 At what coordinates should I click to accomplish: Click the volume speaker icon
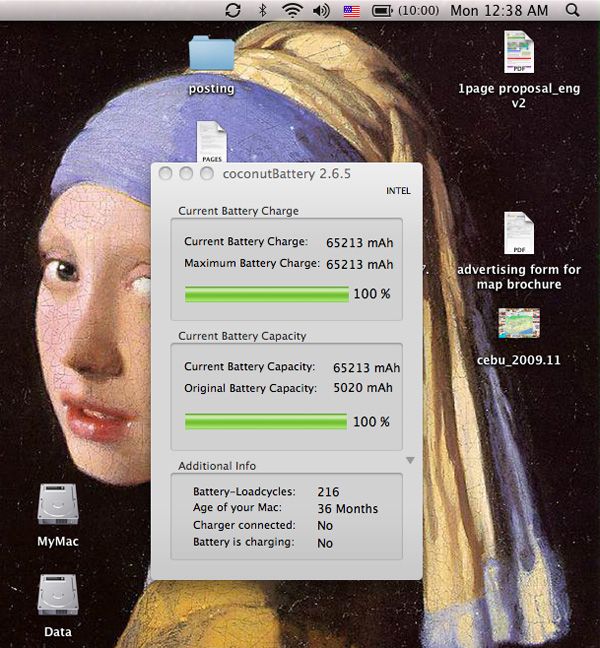[321, 10]
